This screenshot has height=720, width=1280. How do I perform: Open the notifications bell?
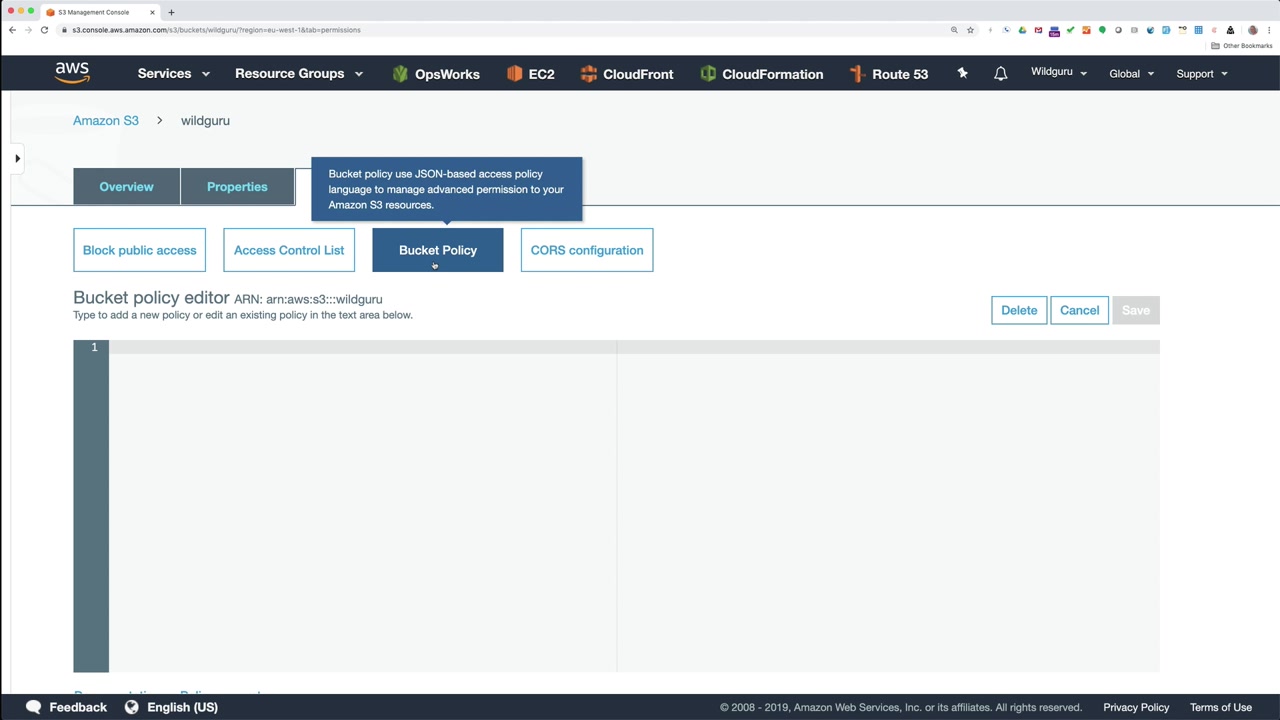point(1000,74)
